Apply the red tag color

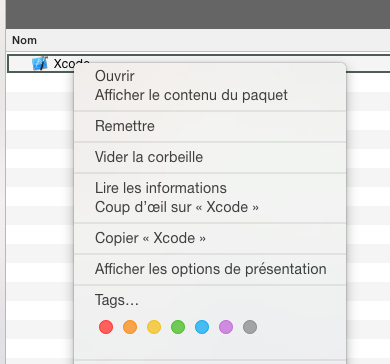tap(106, 327)
